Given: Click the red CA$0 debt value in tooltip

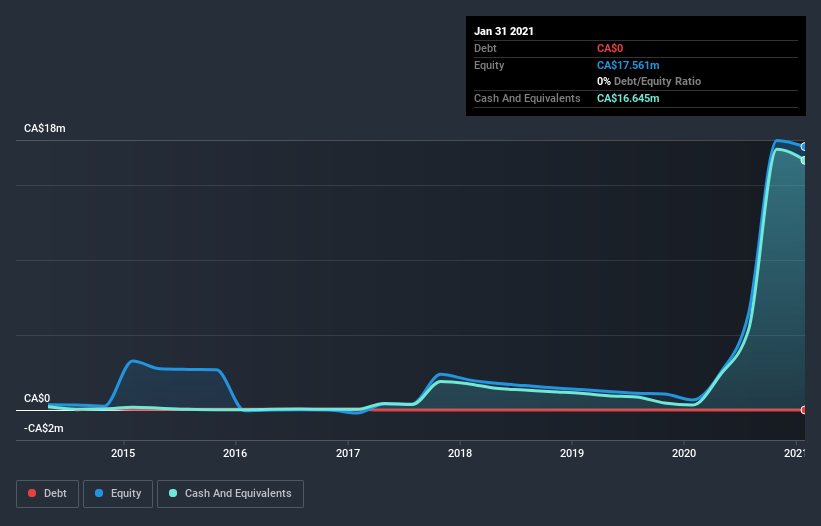Looking at the screenshot, I should (610, 48).
